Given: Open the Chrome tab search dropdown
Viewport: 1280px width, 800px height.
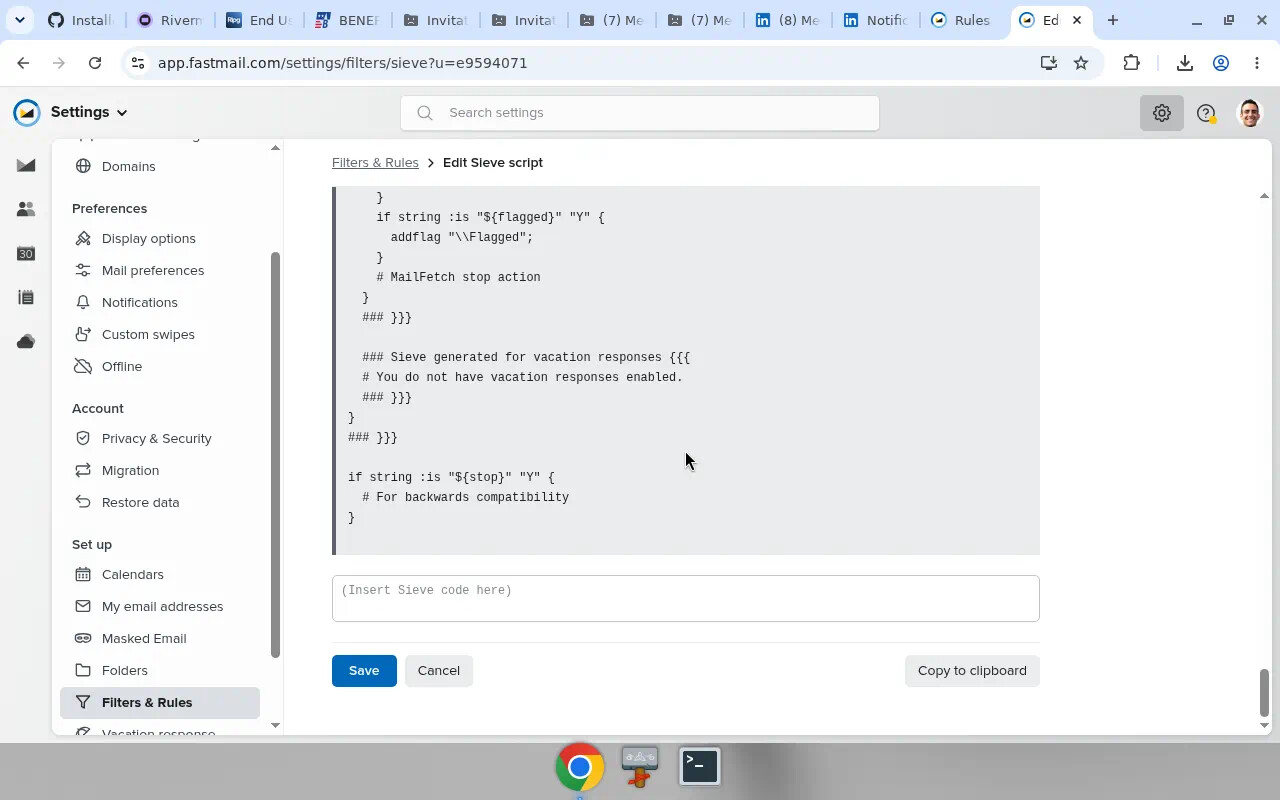Looking at the screenshot, I should point(20,20).
